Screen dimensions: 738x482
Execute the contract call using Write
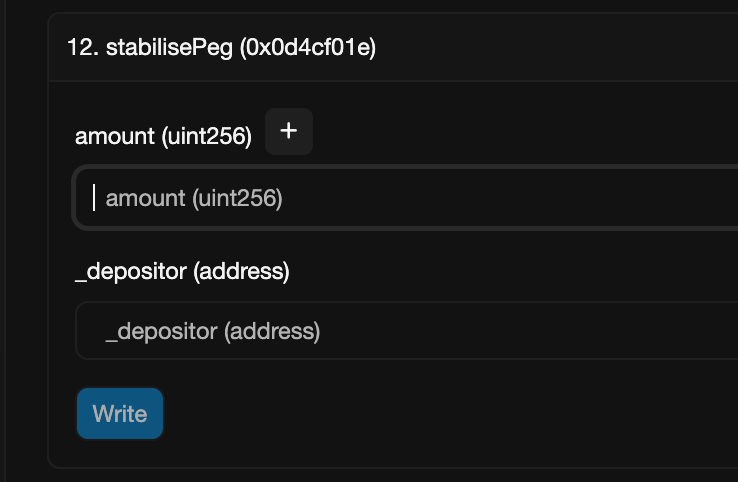(x=120, y=414)
